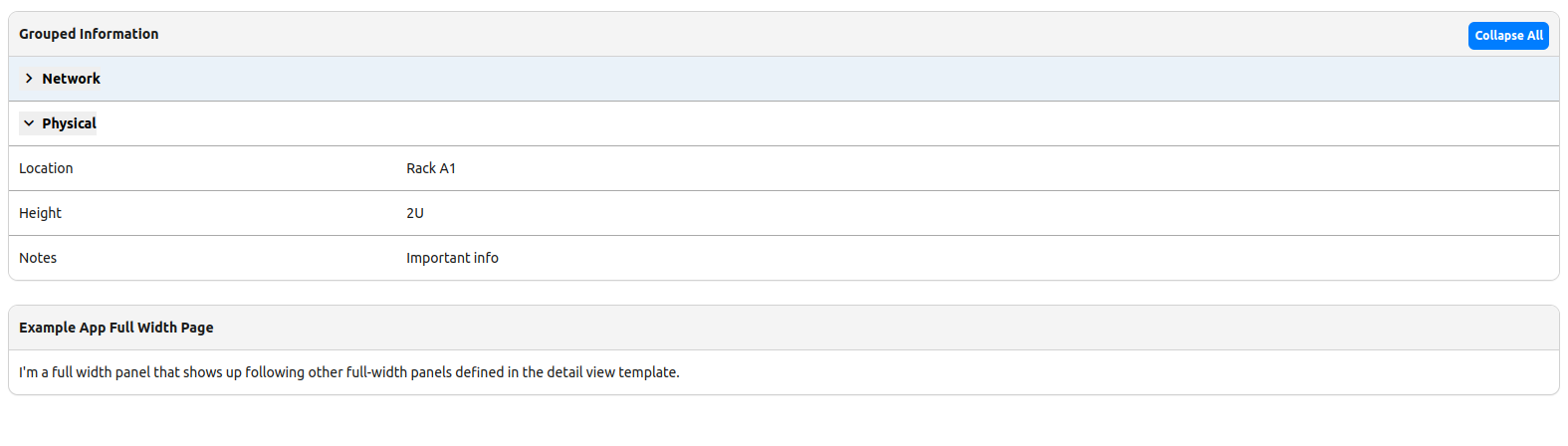Expand the Network group chevron
The image size is (1568, 446).
coord(29,79)
